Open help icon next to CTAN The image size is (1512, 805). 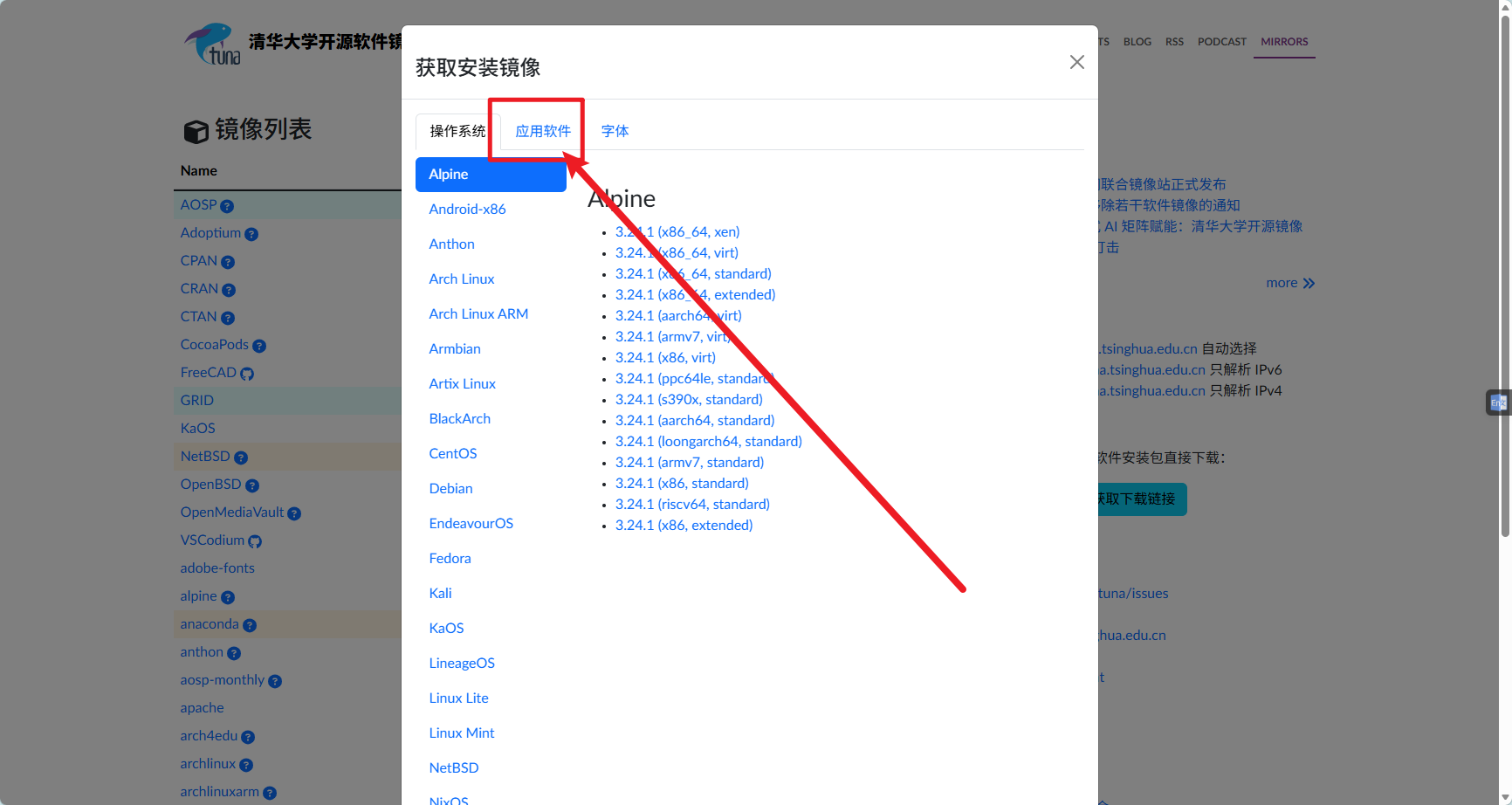click(228, 318)
